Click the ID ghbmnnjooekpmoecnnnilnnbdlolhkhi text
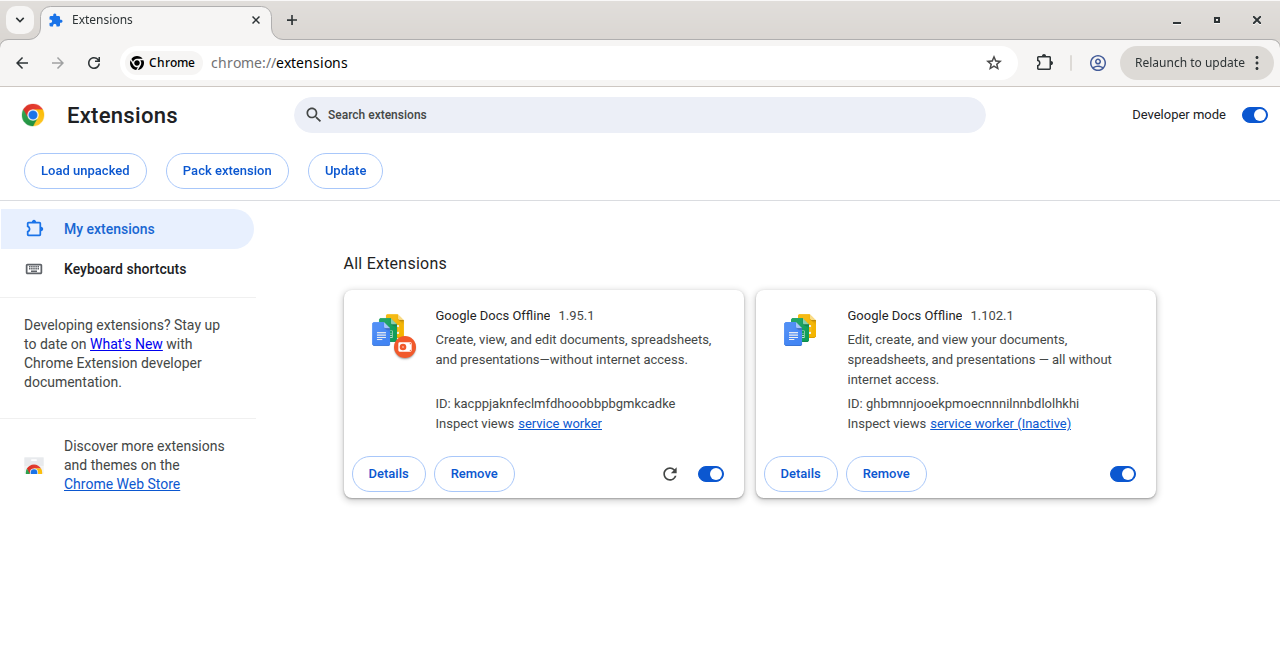 pyautogui.click(x=963, y=404)
